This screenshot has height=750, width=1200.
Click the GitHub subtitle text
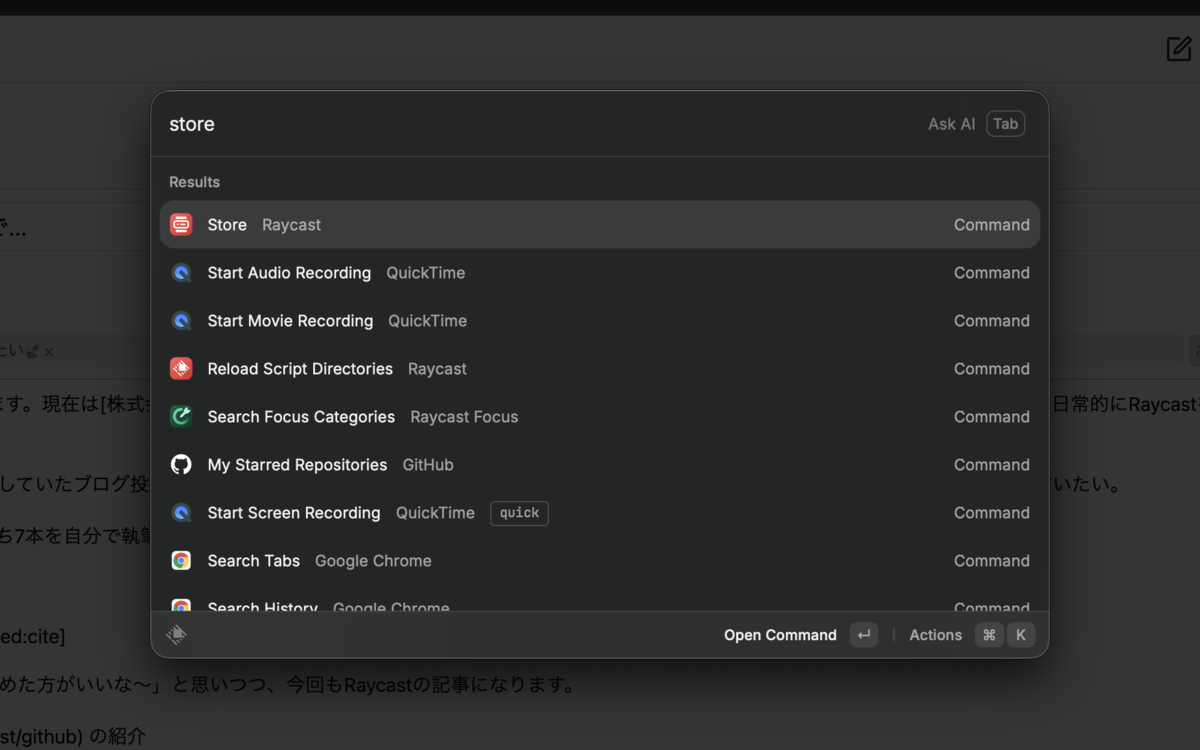pos(428,465)
